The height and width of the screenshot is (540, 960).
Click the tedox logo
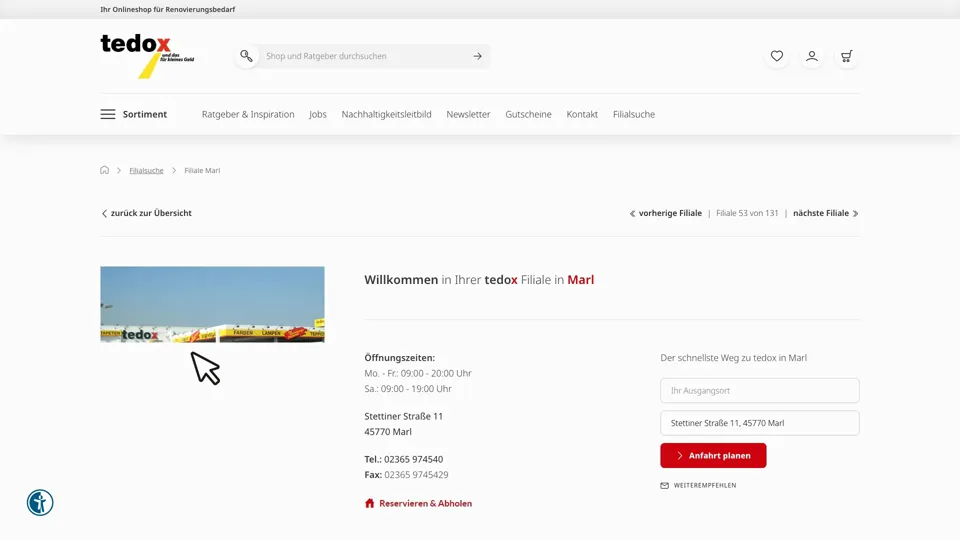[148, 56]
